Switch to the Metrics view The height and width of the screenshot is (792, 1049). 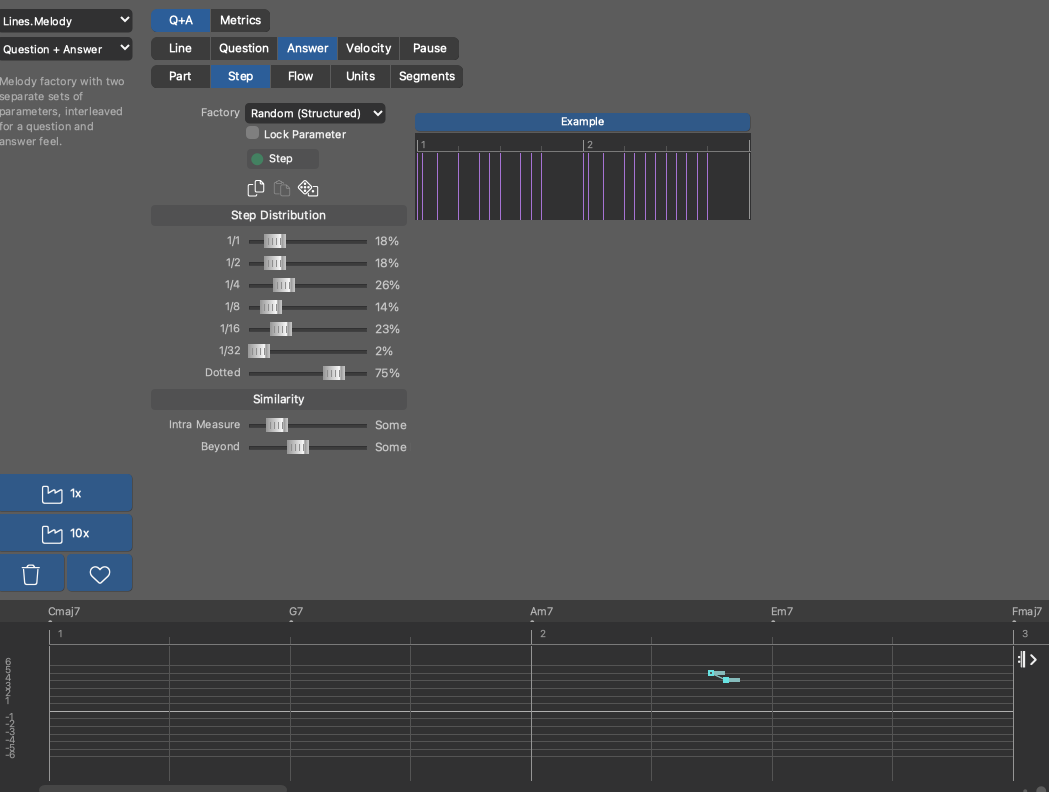click(x=240, y=20)
